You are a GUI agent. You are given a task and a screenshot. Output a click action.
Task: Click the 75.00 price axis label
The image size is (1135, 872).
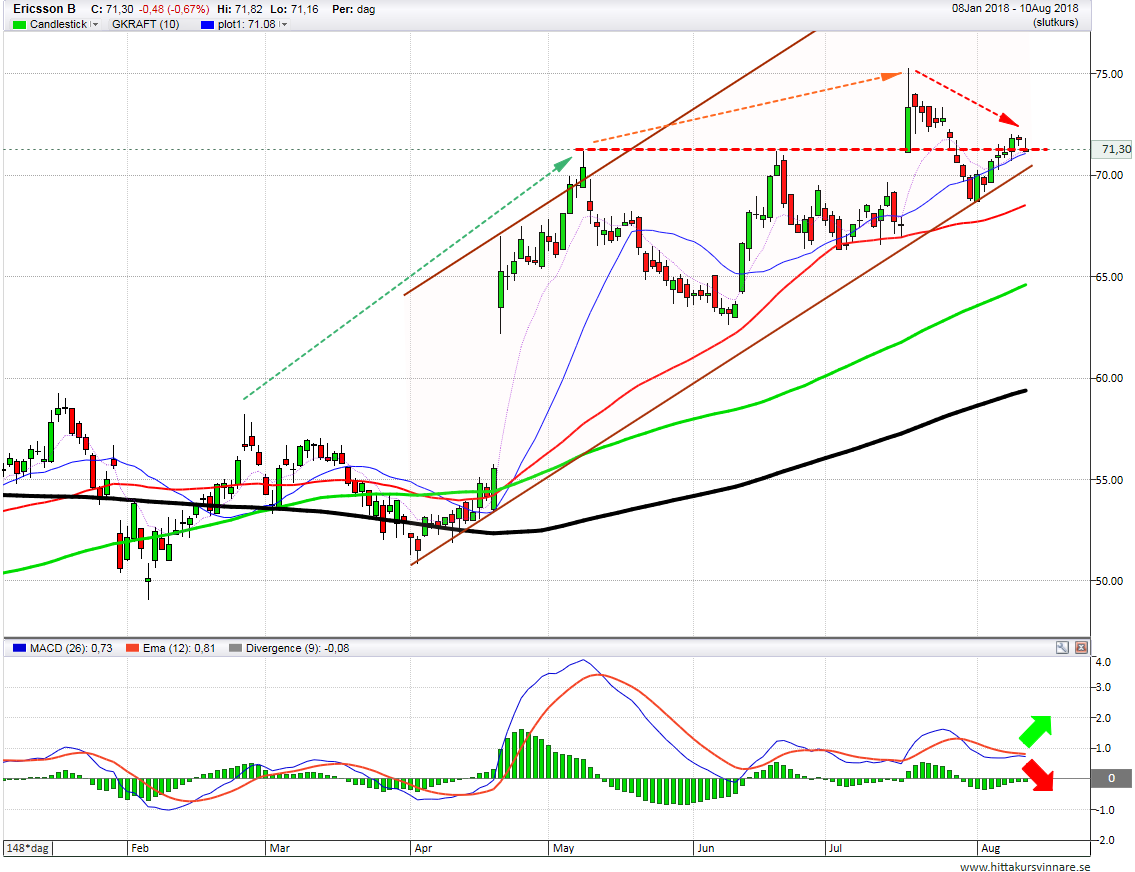[1109, 74]
